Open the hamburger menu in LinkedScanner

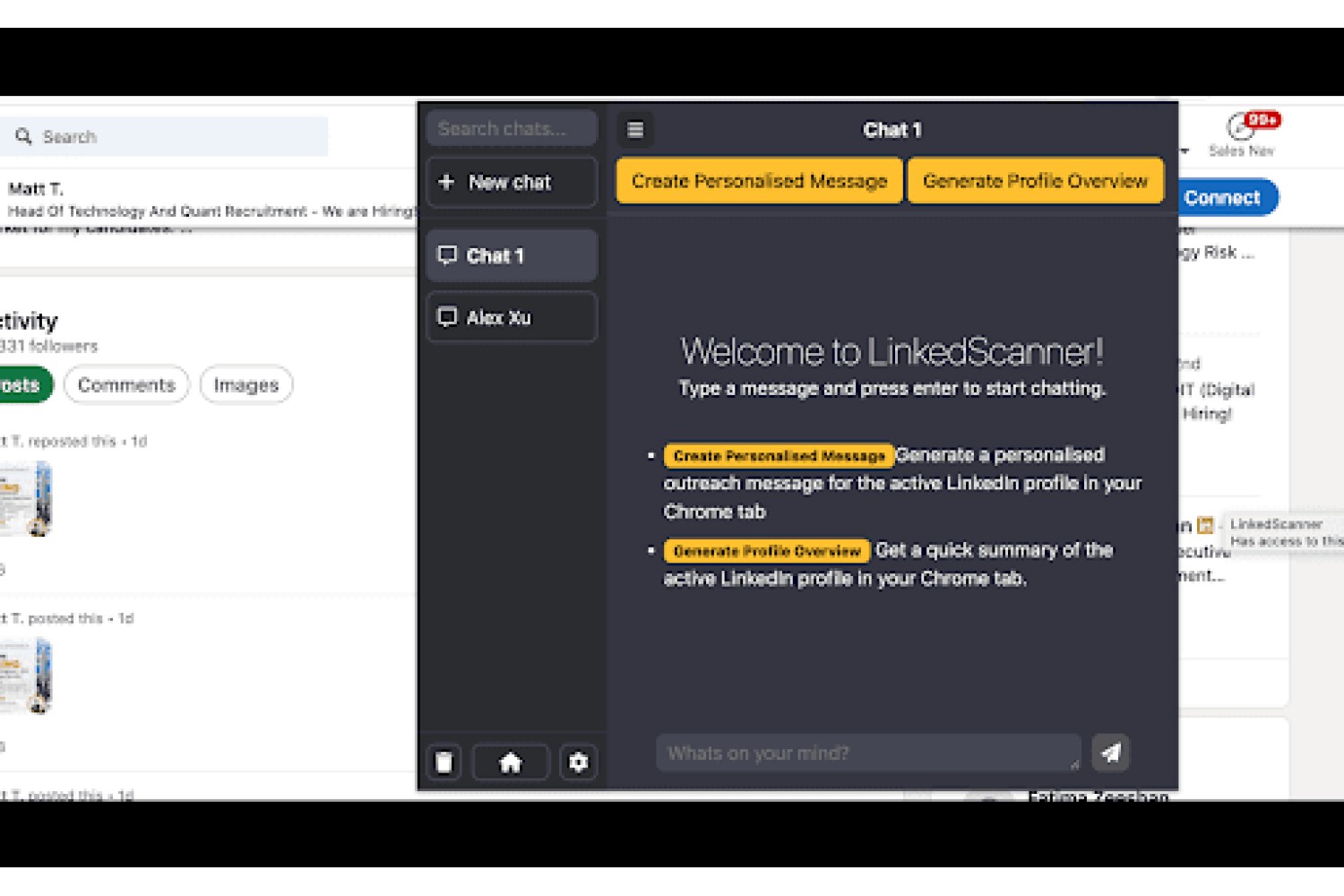(635, 130)
